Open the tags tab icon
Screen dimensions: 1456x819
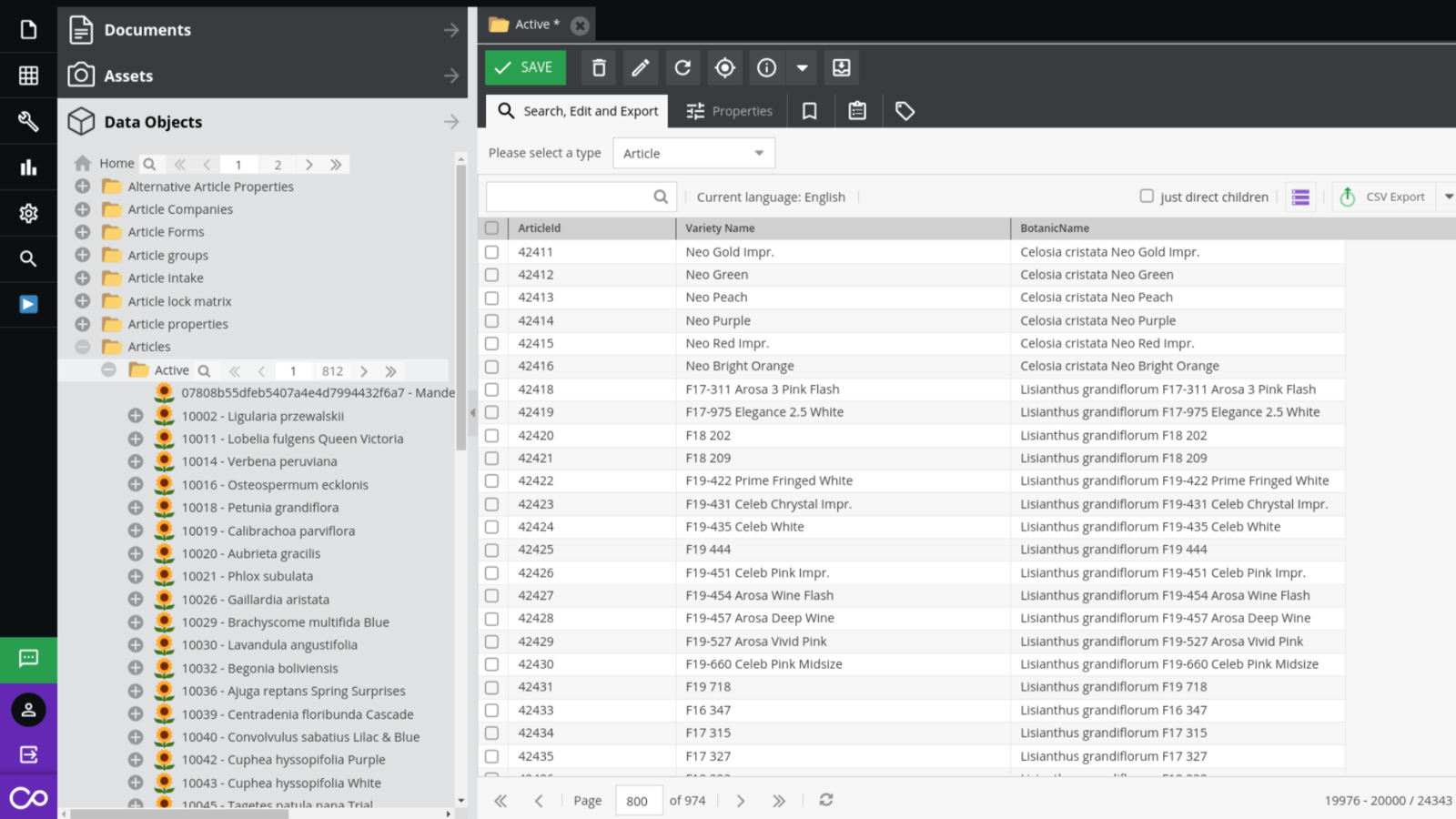[905, 111]
